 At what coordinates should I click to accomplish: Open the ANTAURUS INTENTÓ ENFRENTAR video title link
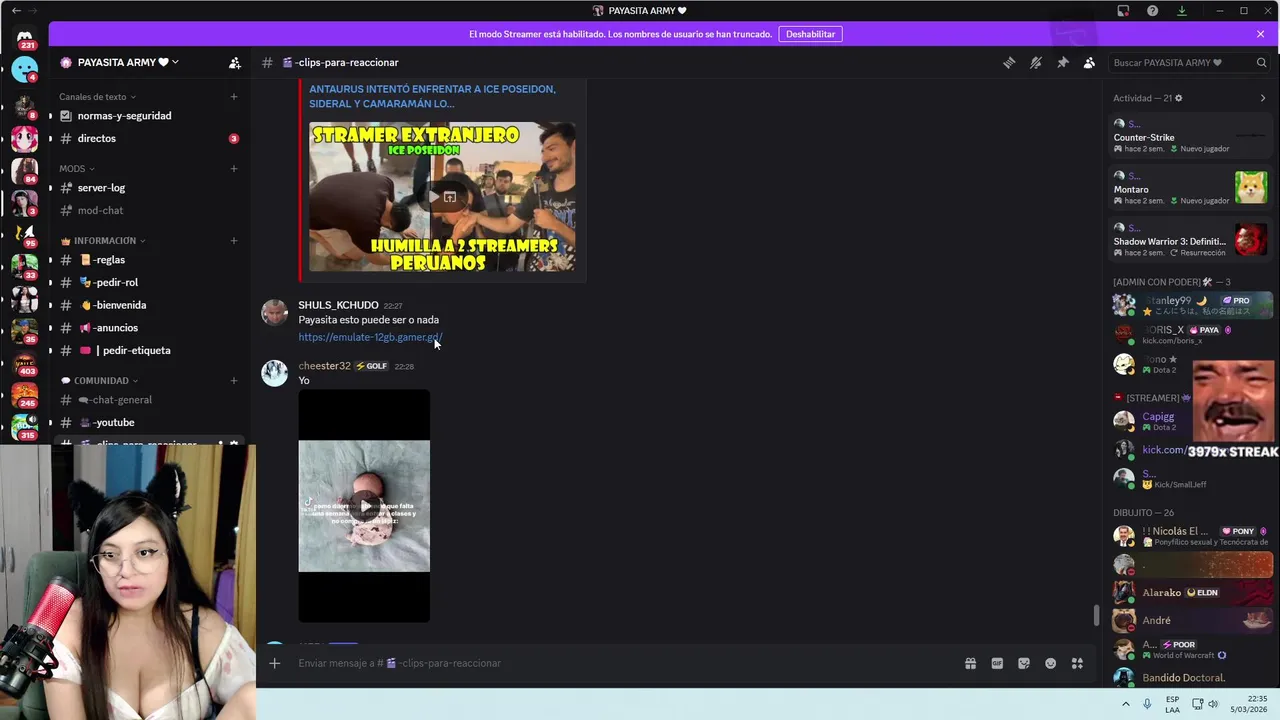432,96
